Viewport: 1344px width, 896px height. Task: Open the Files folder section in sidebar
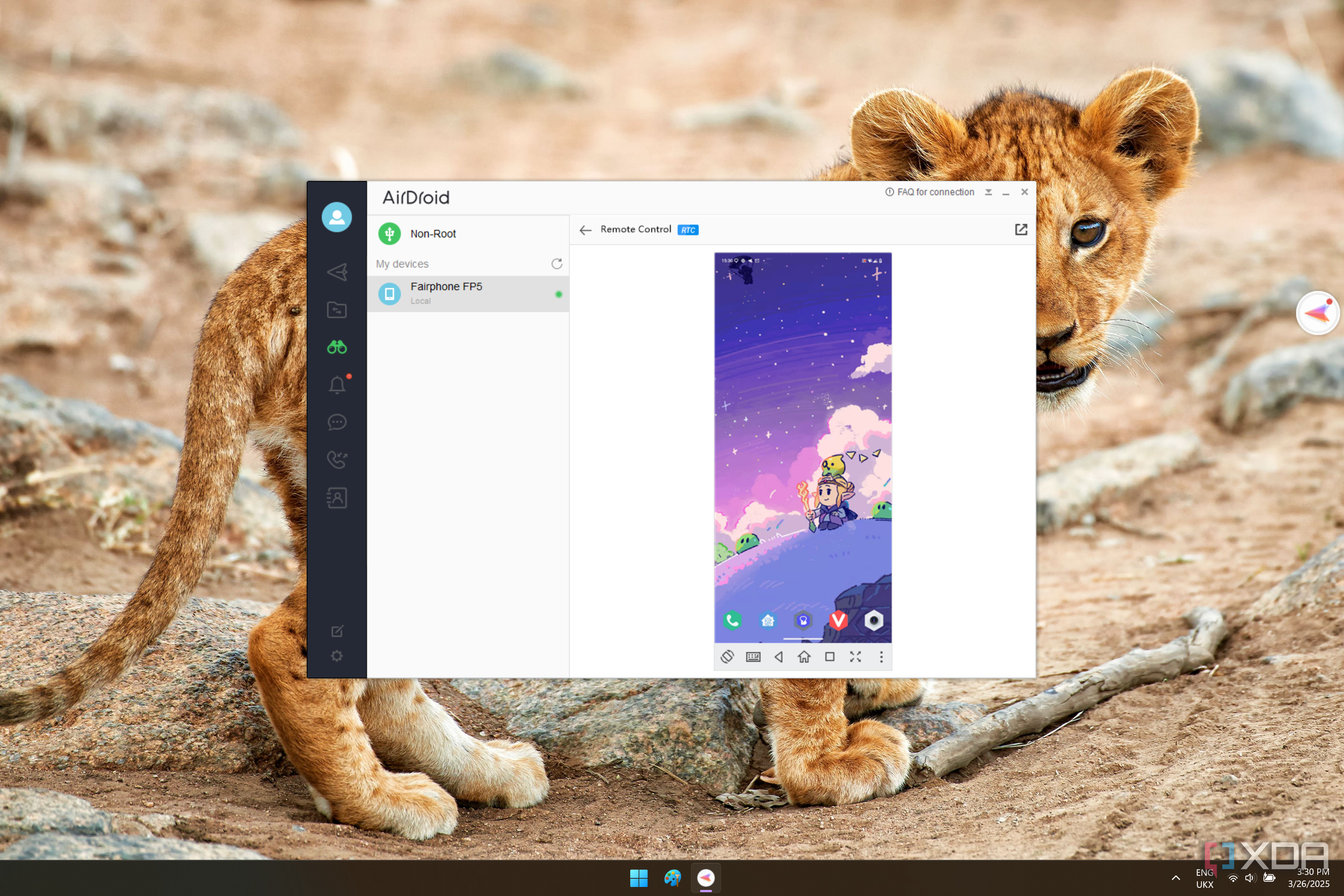tap(336, 310)
